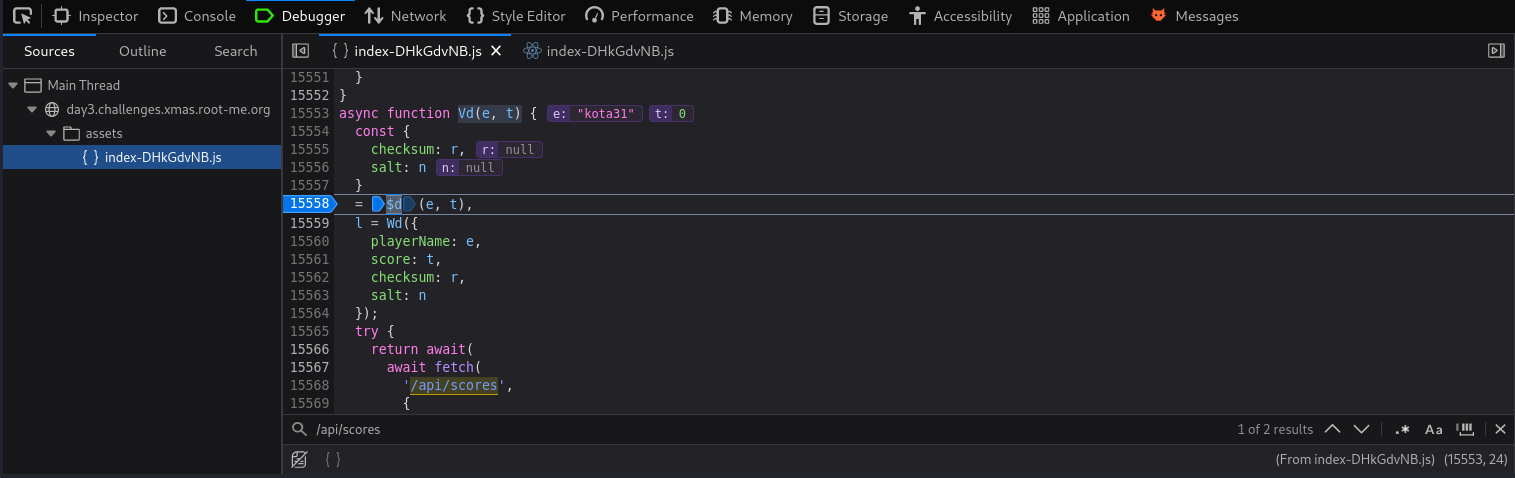Toggle the sources pane collapse icon

(x=300, y=51)
